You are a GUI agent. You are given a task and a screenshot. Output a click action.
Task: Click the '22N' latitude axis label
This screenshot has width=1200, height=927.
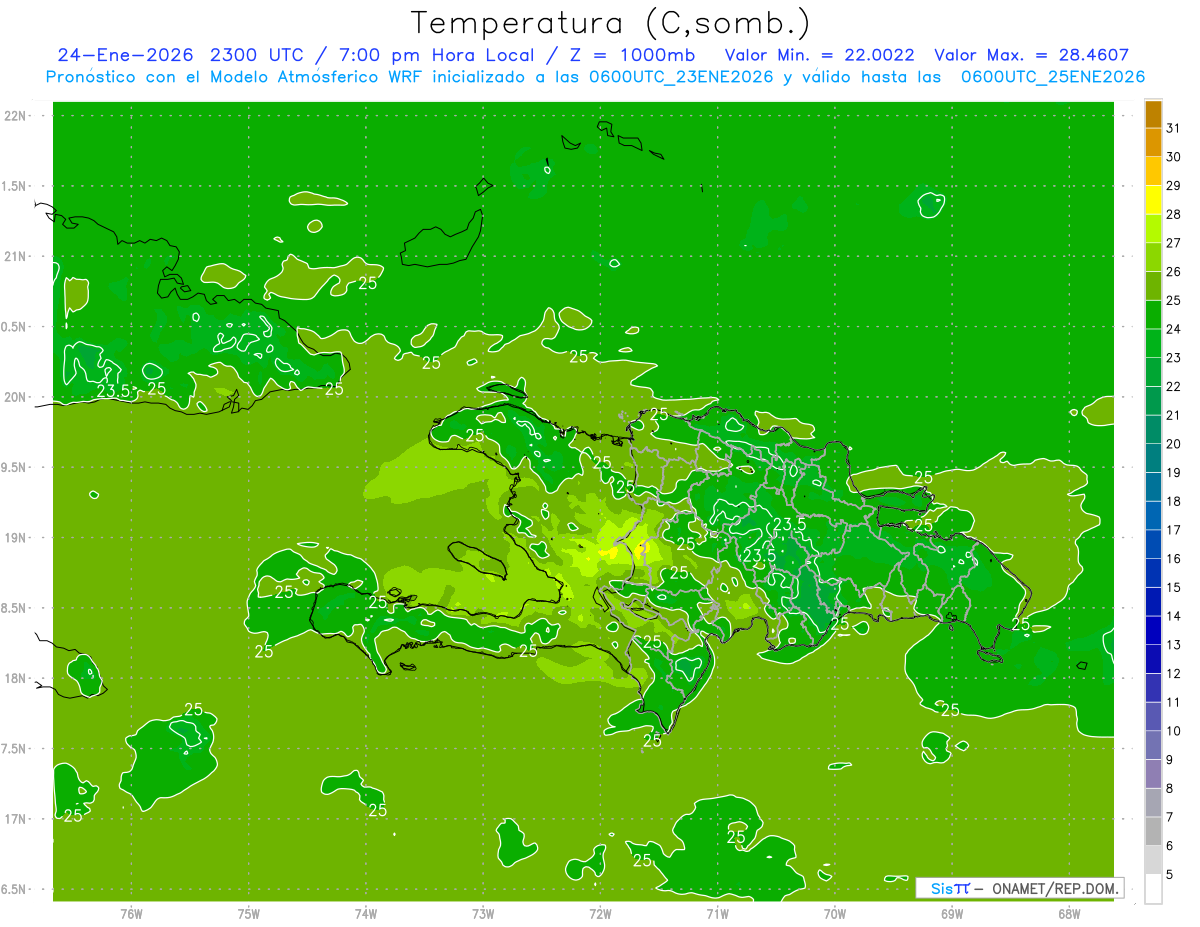click(16, 115)
